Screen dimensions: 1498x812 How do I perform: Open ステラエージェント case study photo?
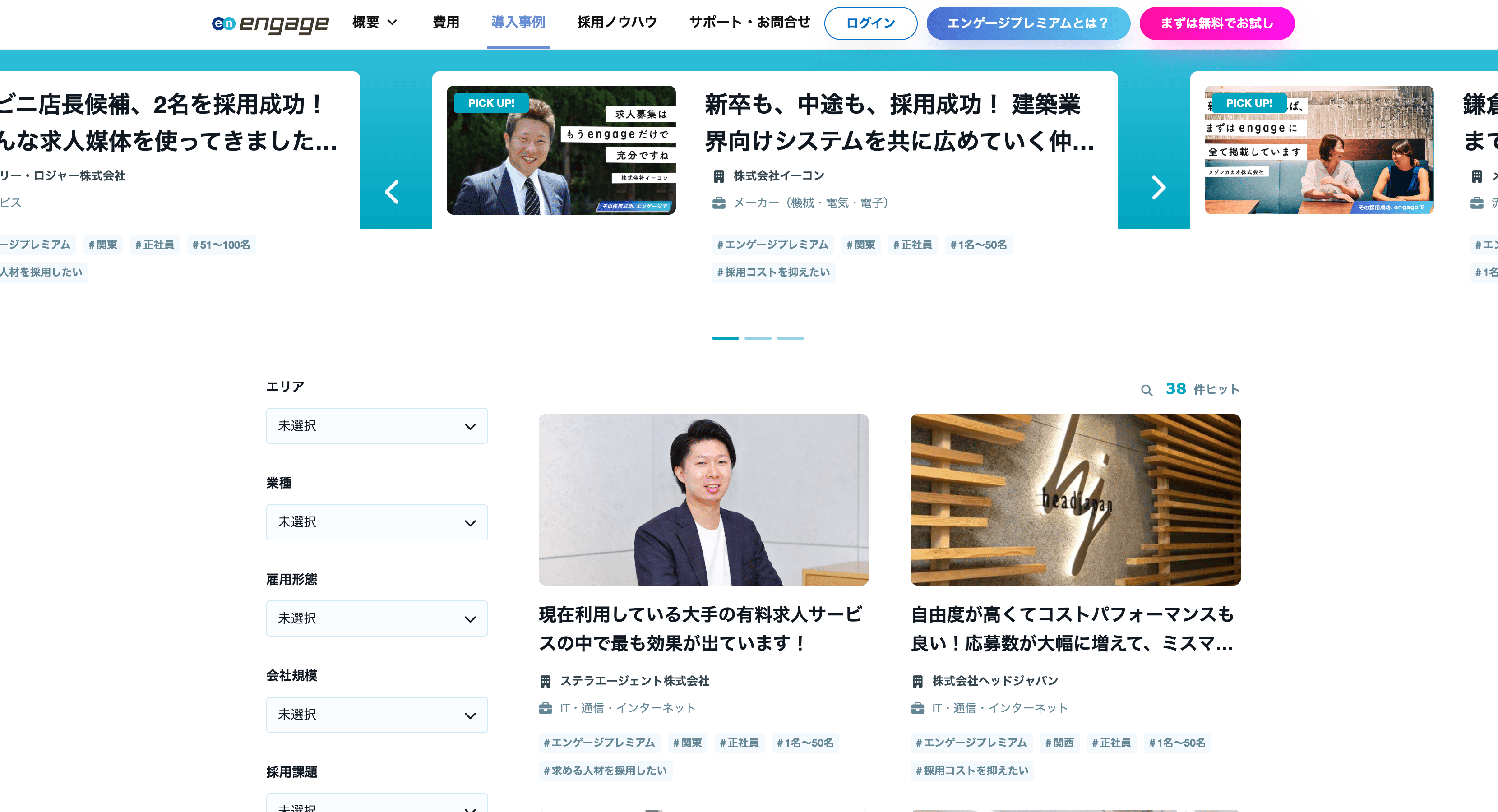tap(703, 500)
